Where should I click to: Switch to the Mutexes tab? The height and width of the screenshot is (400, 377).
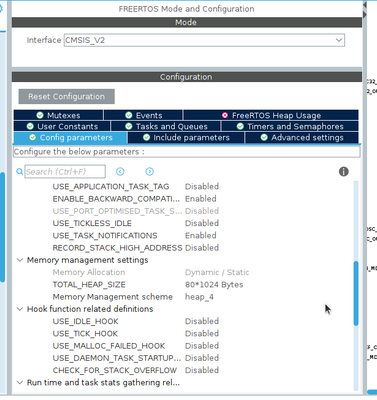(x=58, y=115)
